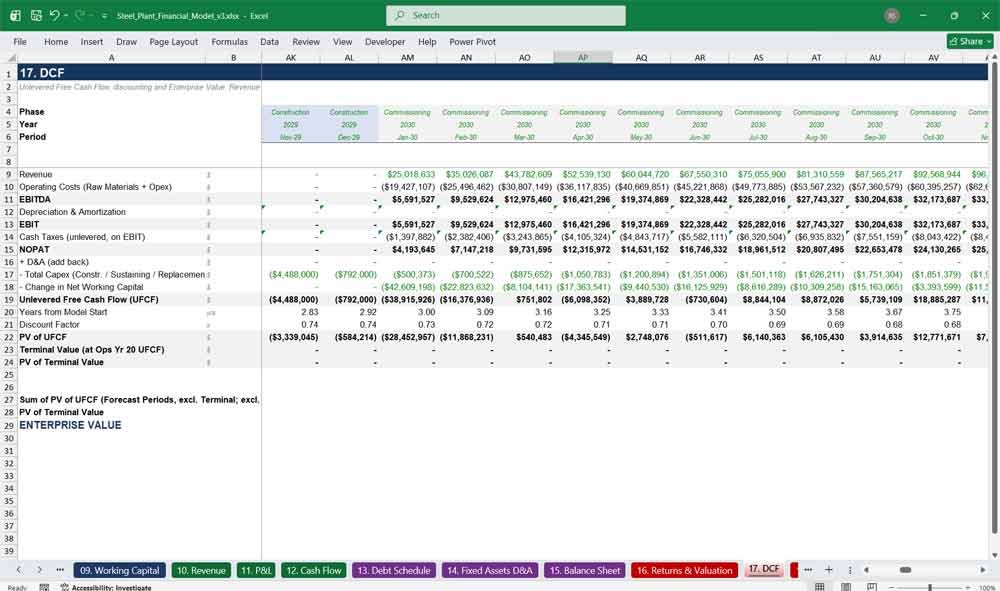Open the View ribbon tab

pyautogui.click(x=342, y=41)
